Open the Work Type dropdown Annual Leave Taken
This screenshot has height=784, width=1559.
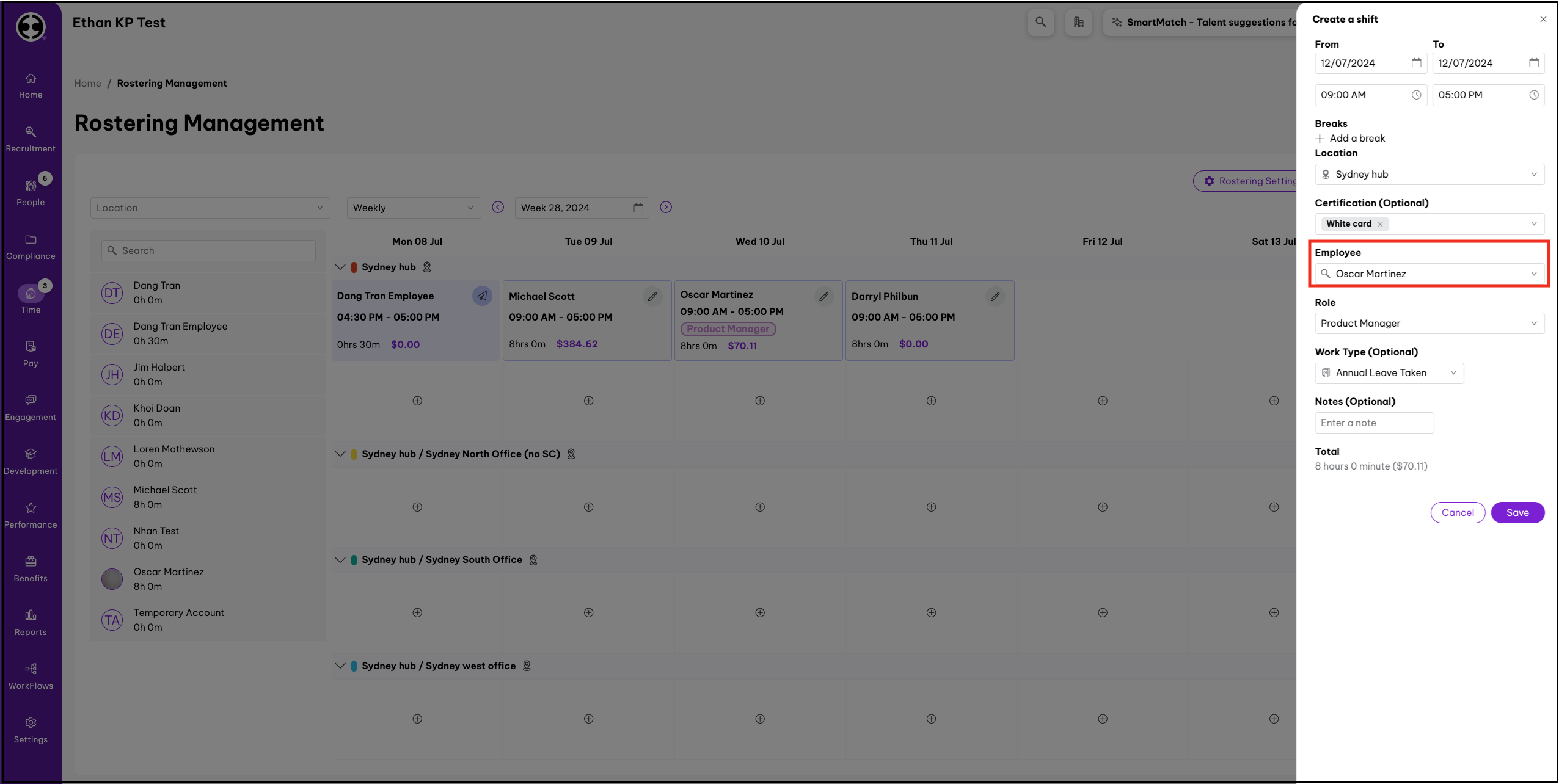(1389, 373)
